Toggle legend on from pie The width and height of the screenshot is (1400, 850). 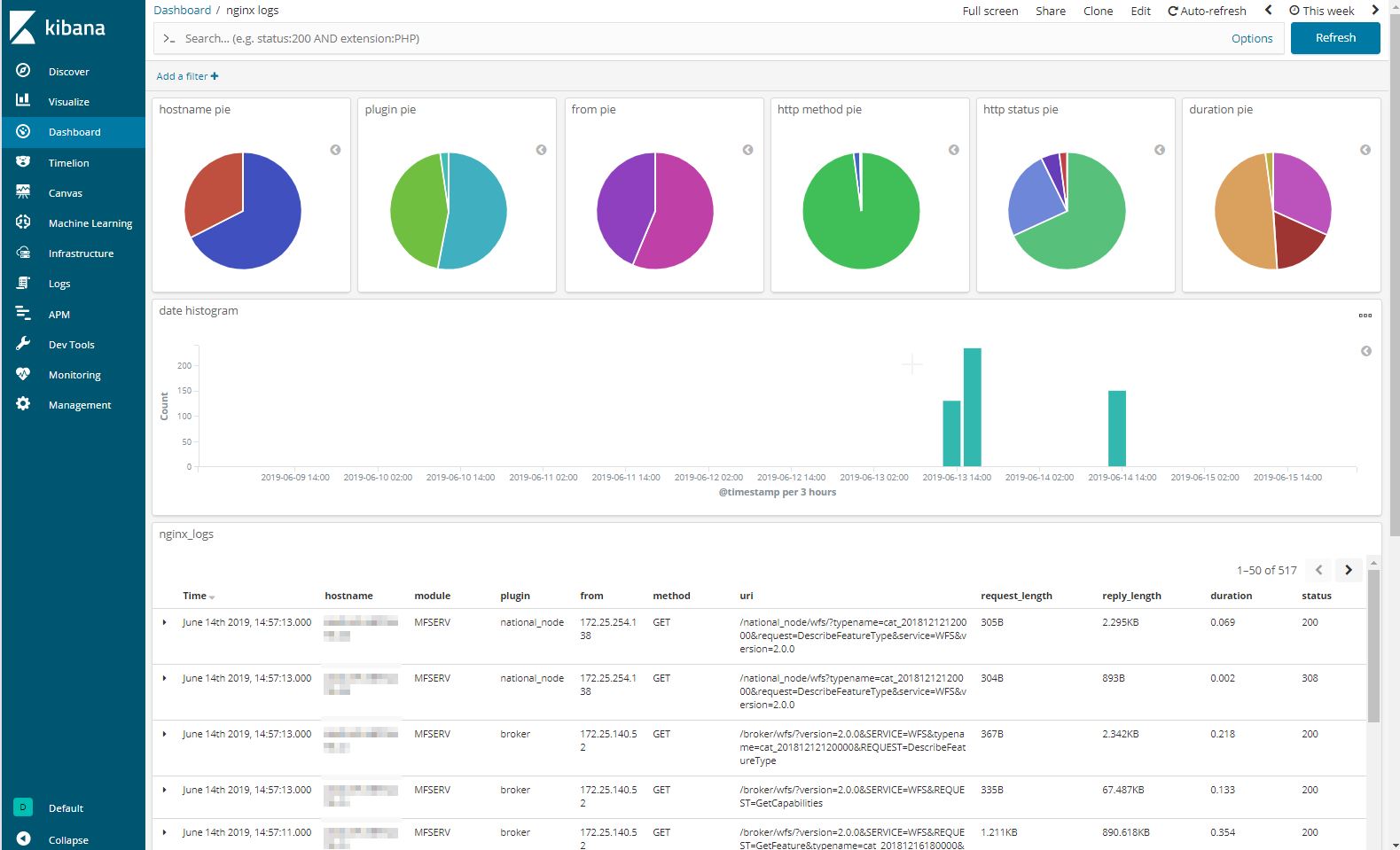click(x=747, y=150)
